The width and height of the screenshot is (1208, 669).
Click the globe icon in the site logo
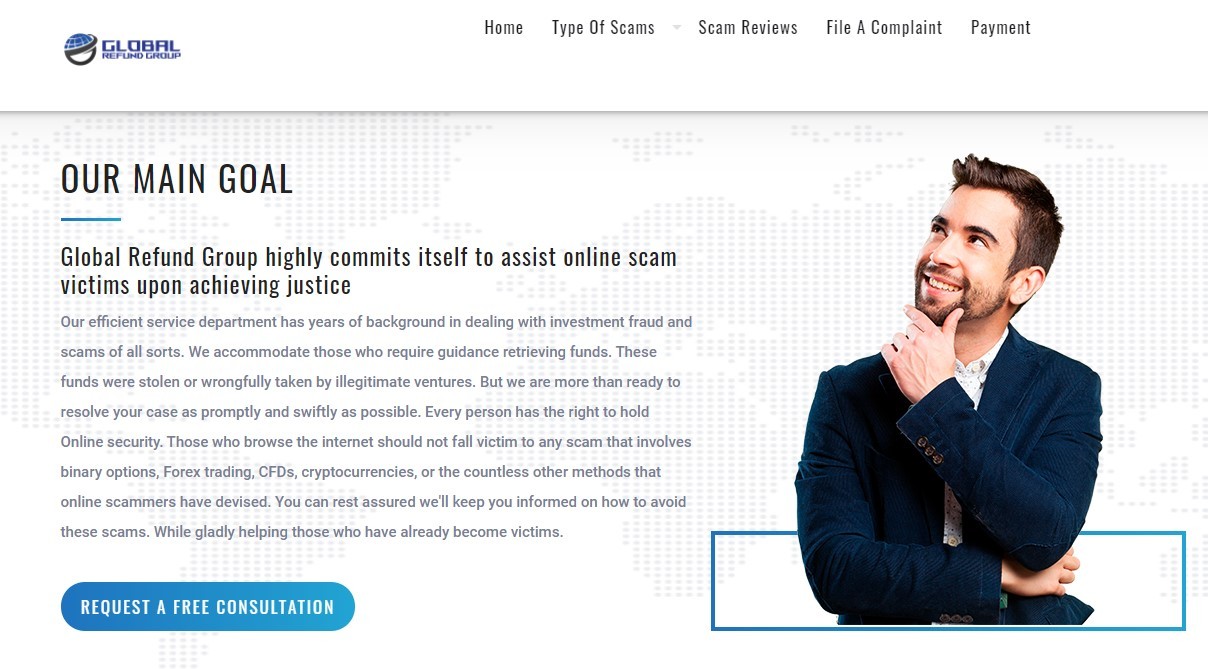(x=80, y=48)
